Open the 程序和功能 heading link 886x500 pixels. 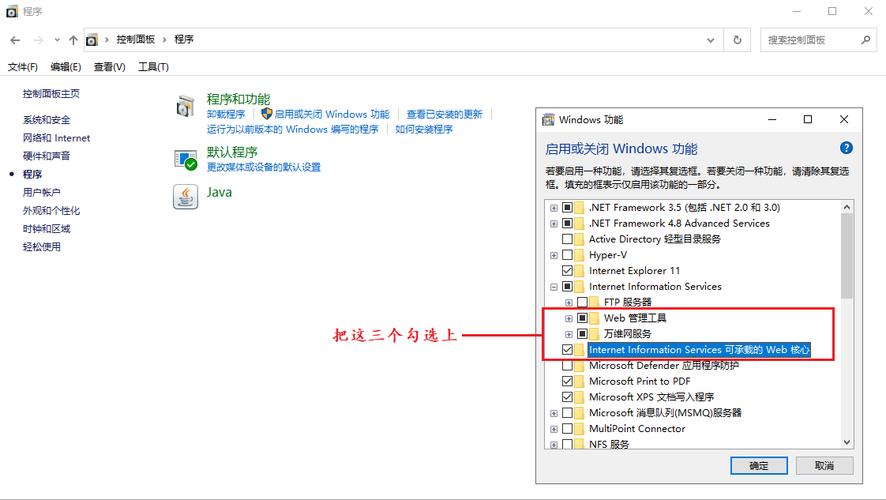[x=238, y=99]
